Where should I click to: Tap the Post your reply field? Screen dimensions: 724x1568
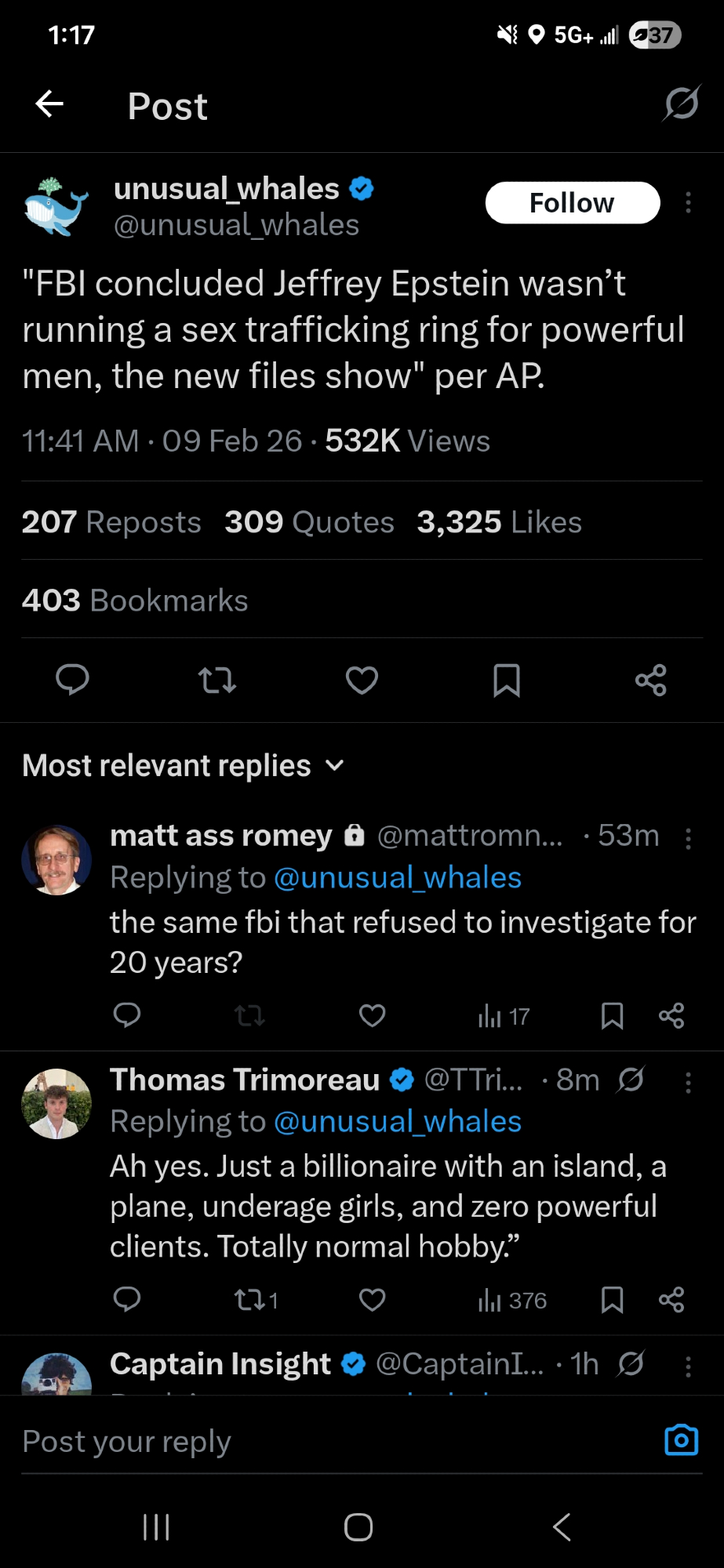point(329,1441)
